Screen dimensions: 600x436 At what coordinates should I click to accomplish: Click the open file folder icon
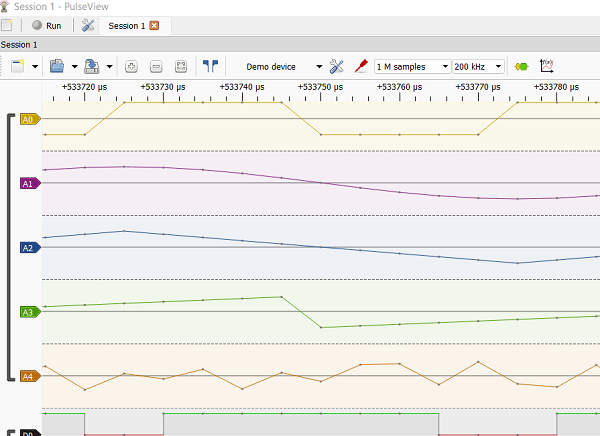[x=57, y=67]
